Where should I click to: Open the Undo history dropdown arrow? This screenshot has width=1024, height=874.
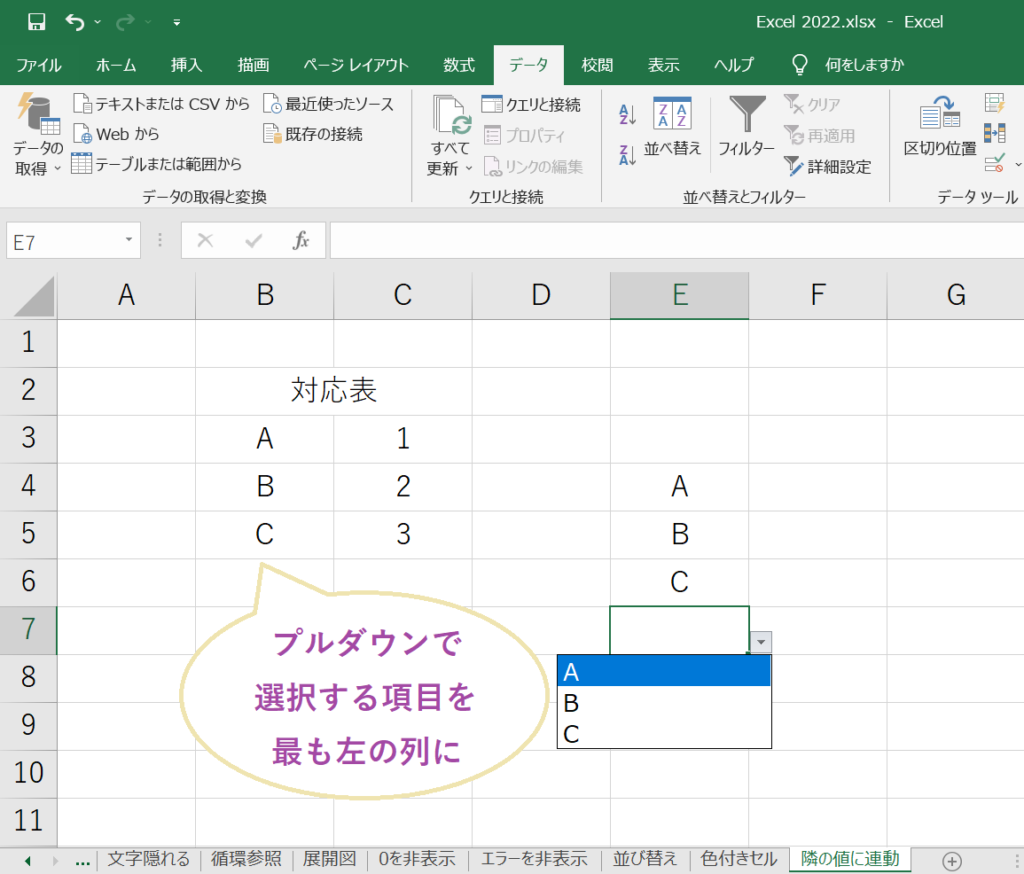point(98,22)
